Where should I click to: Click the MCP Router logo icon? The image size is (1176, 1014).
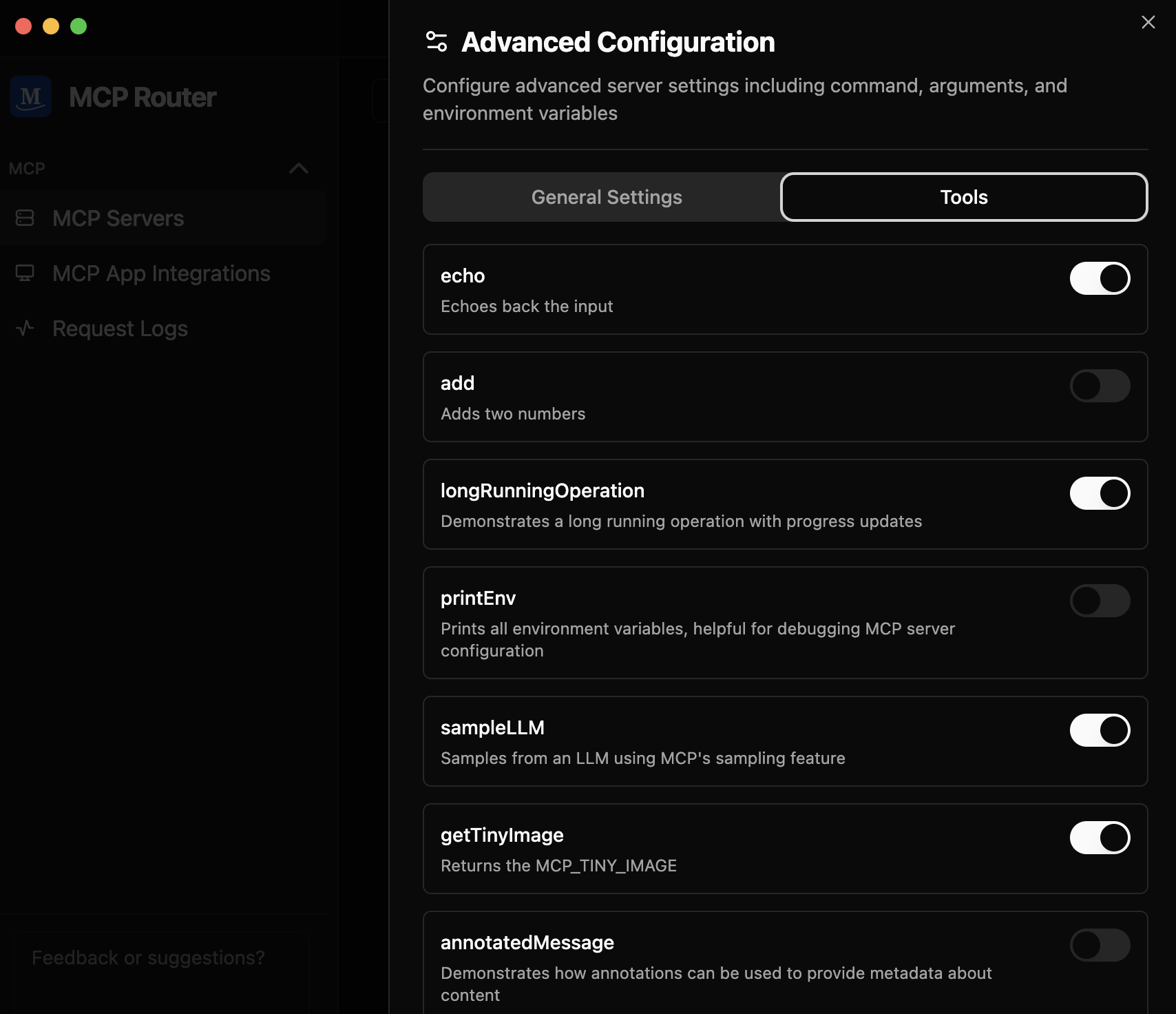tap(30, 96)
